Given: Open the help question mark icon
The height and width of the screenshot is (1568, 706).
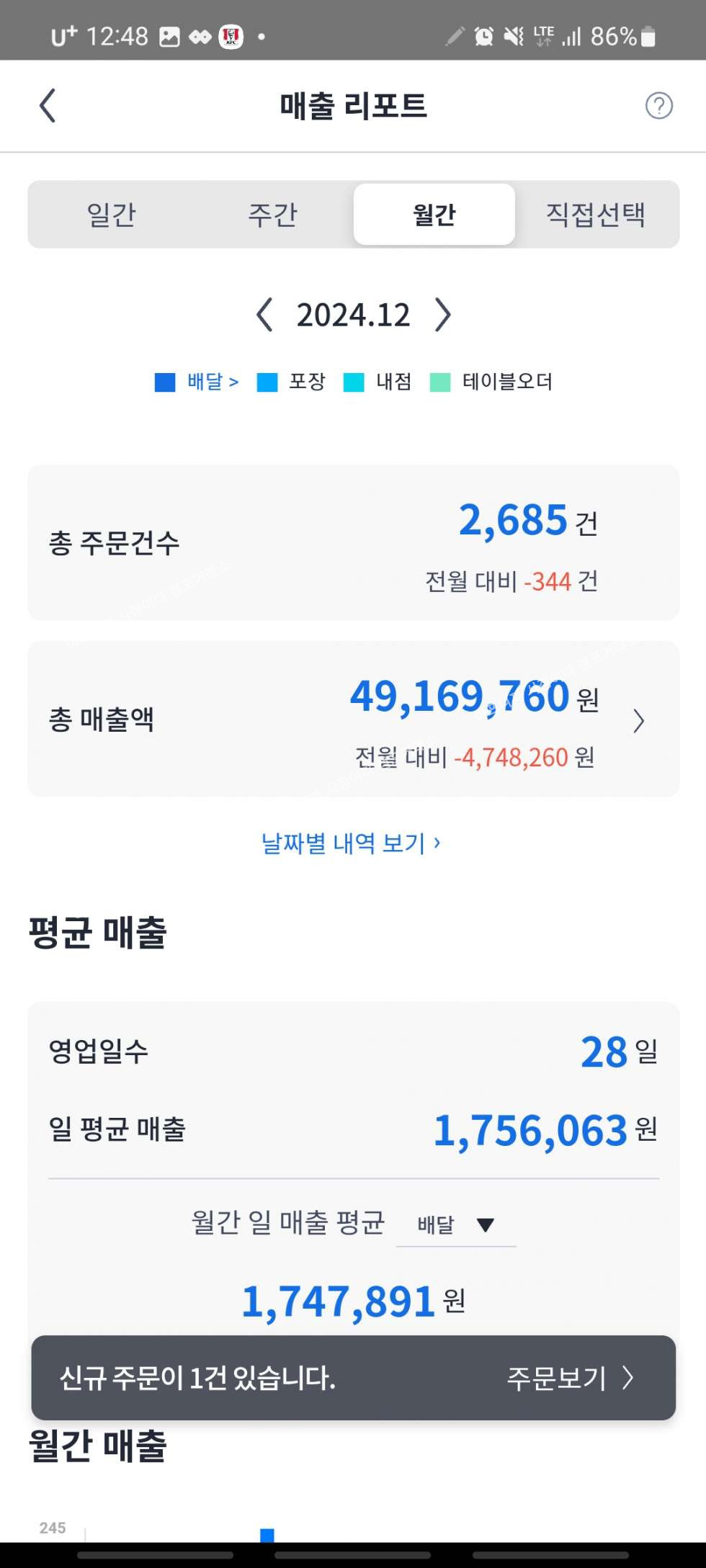Looking at the screenshot, I should click(658, 106).
